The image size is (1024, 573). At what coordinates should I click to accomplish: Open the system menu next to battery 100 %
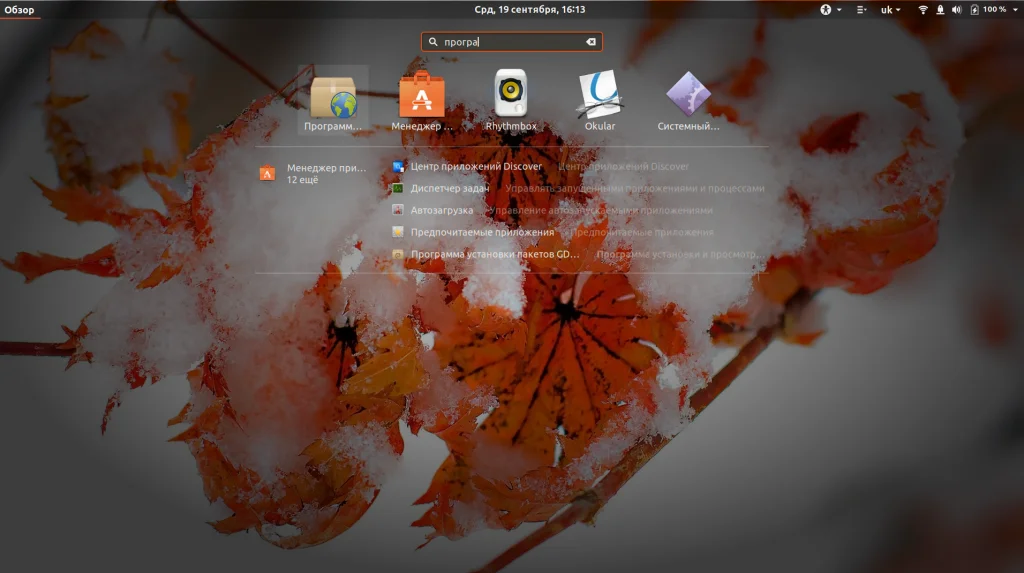tap(1016, 10)
